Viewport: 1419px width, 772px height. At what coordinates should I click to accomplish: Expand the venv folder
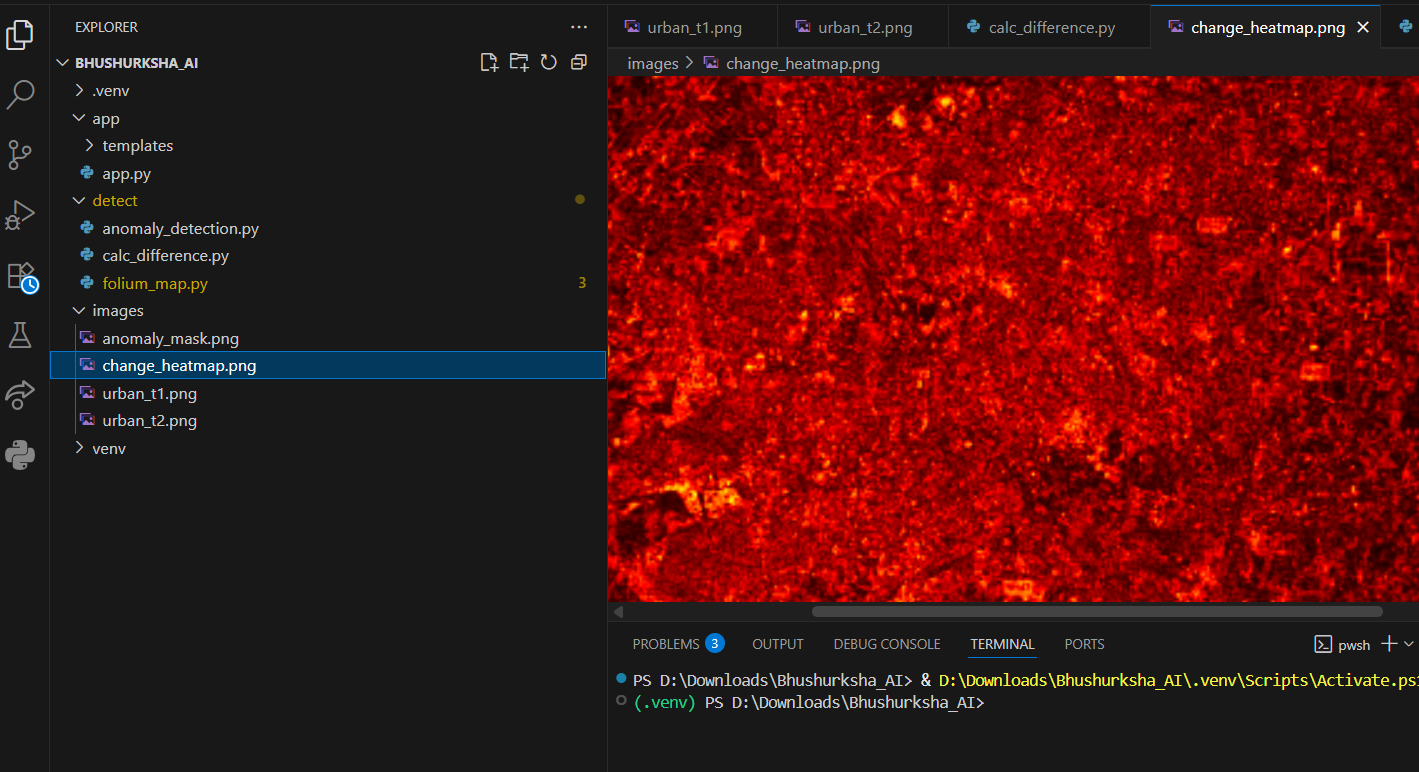click(80, 448)
